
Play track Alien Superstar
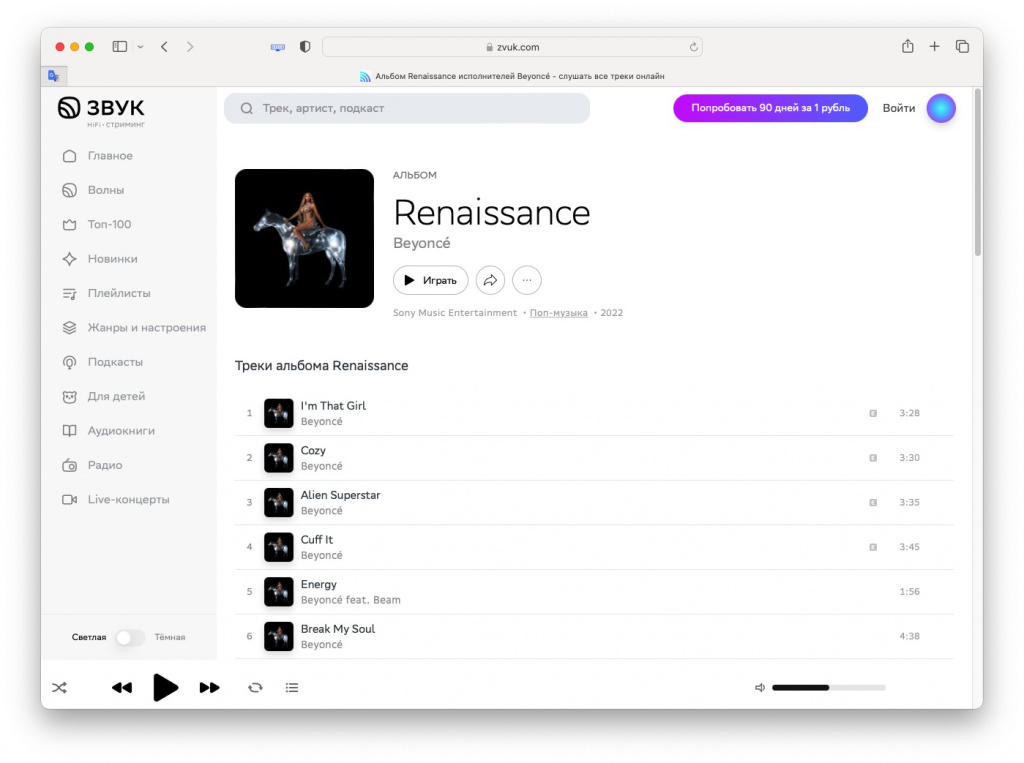point(594,502)
